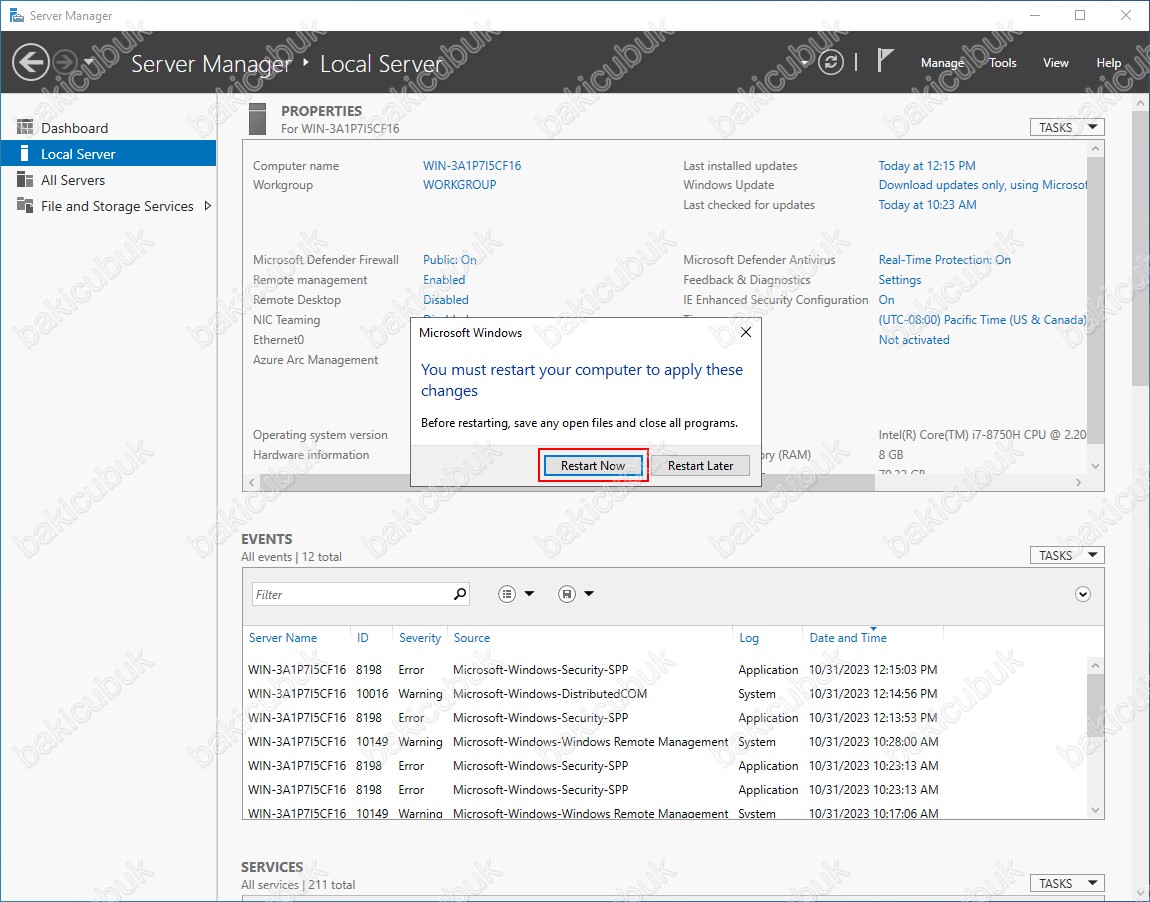Open the Help menu
The height and width of the screenshot is (902, 1150).
(1108, 63)
